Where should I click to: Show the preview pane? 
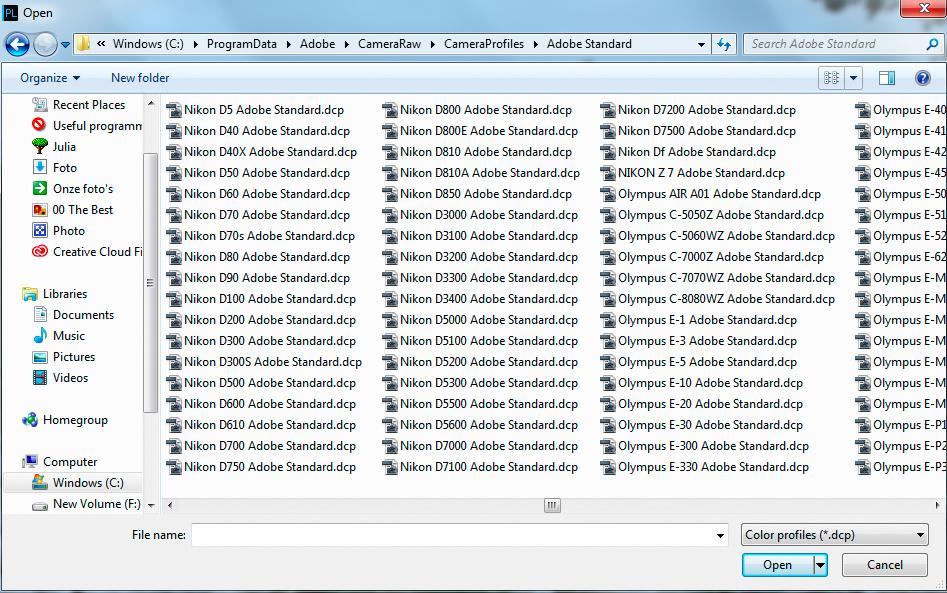tap(887, 78)
